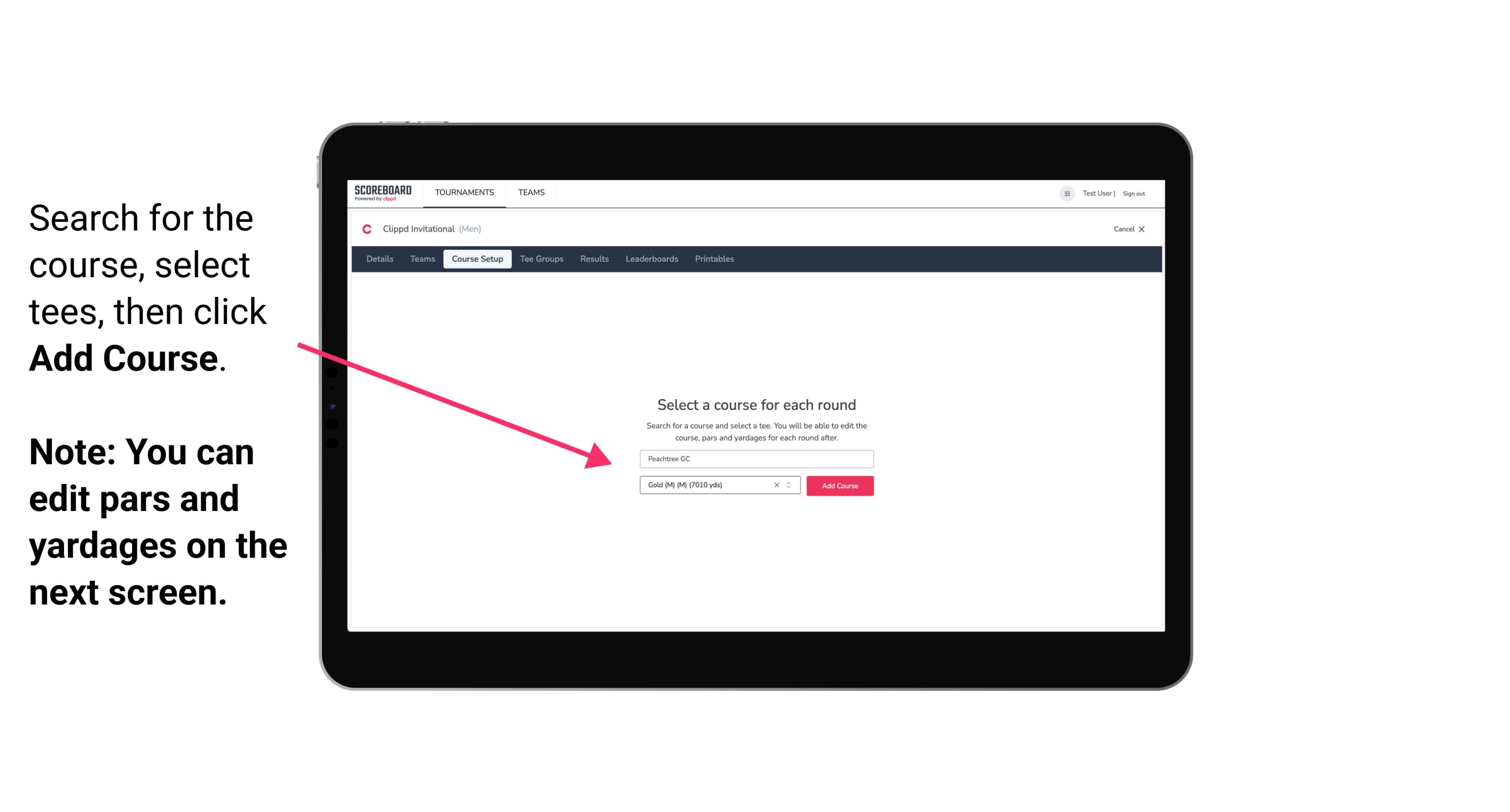Click the Printables tab
1510x812 pixels.
(715, 259)
